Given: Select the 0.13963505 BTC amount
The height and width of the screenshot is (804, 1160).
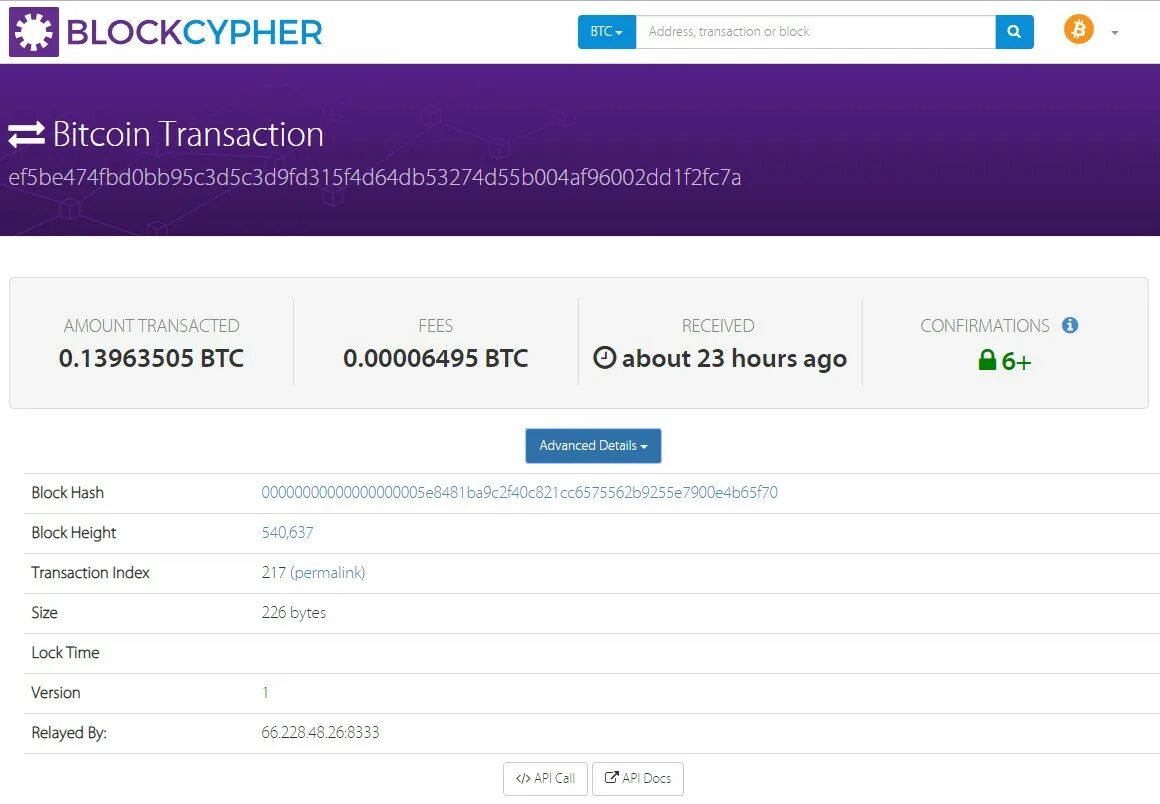Looking at the screenshot, I should [x=151, y=359].
